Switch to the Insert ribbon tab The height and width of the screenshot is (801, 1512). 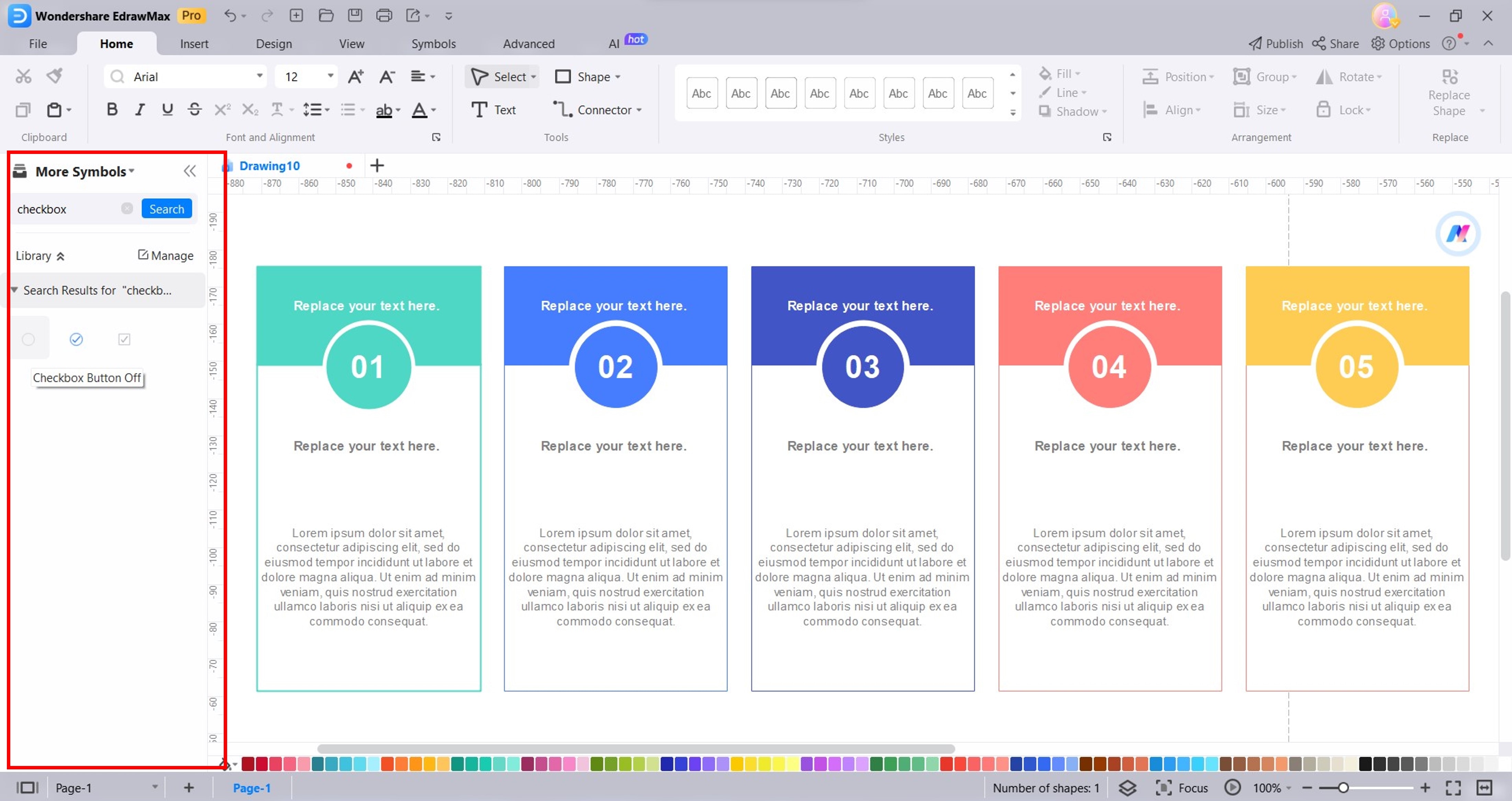194,44
